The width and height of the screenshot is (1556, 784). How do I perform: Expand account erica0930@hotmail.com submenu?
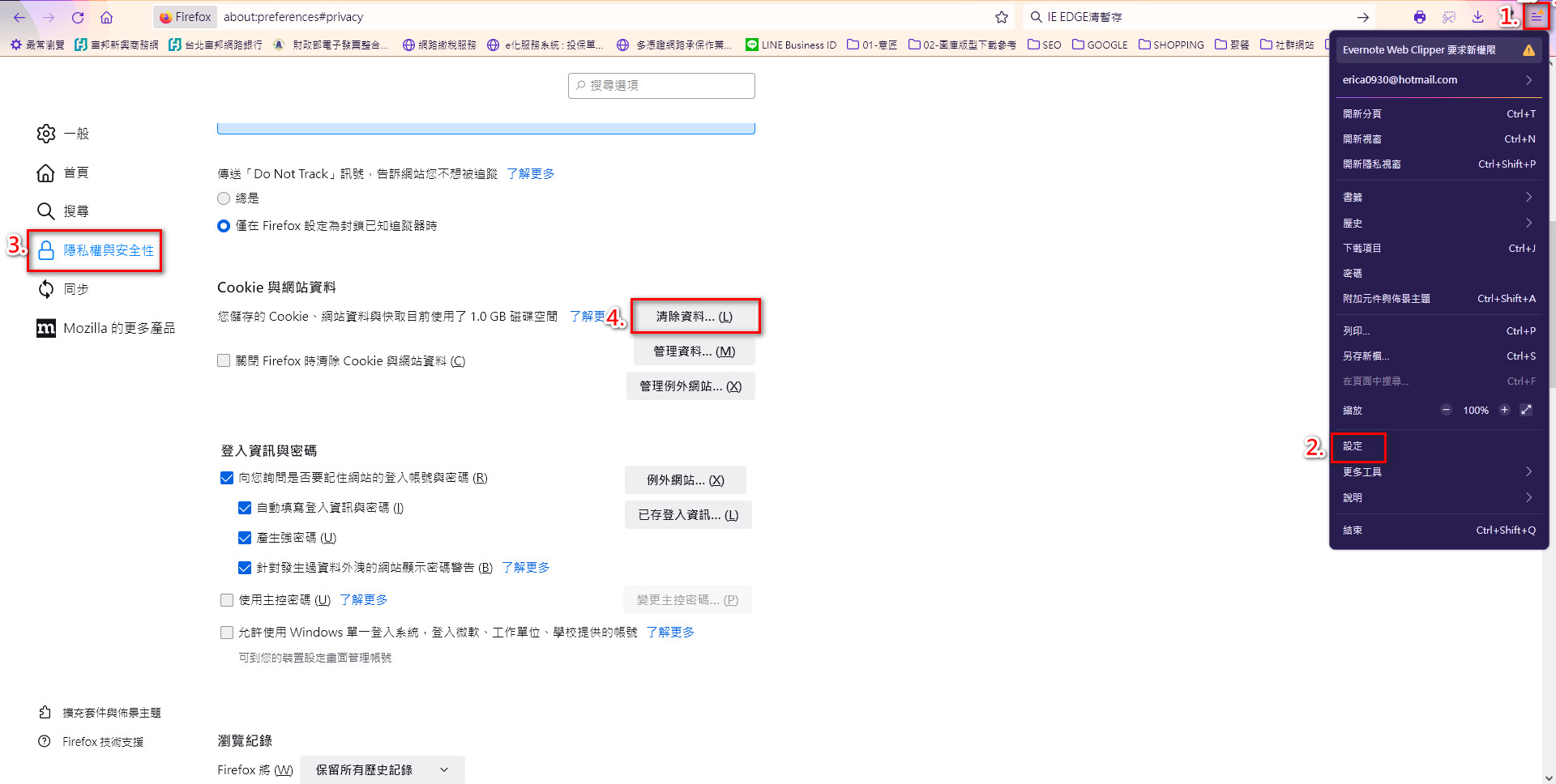coord(1438,80)
